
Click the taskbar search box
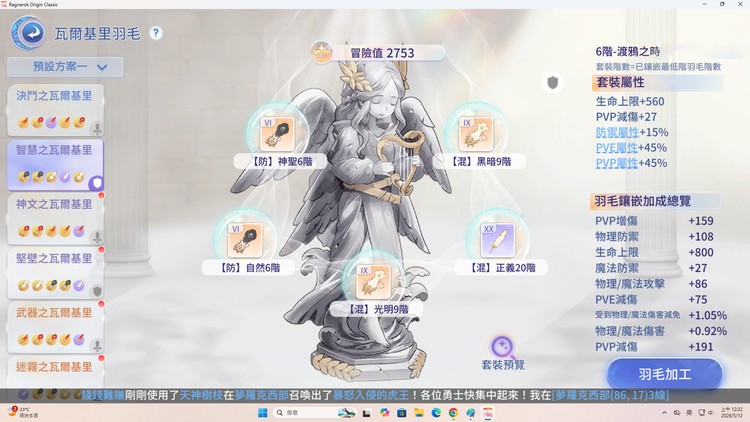[x=313, y=412]
